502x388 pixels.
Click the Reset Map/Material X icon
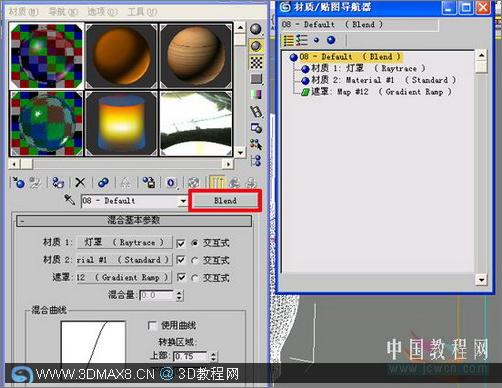coord(80,183)
